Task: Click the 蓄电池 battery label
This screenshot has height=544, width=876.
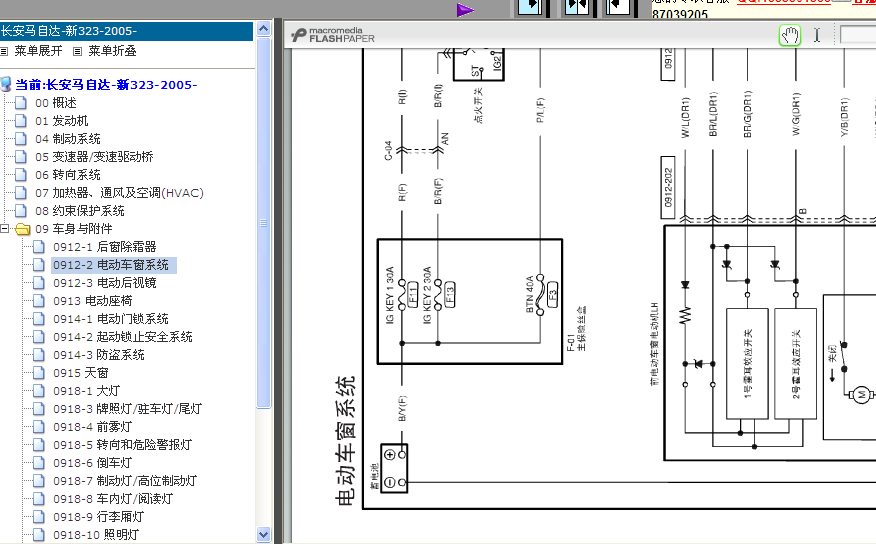Action: point(374,476)
